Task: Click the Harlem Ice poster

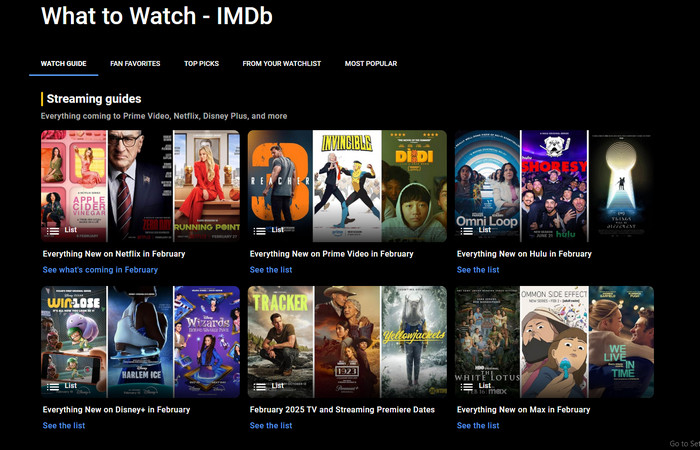Action: point(140,342)
